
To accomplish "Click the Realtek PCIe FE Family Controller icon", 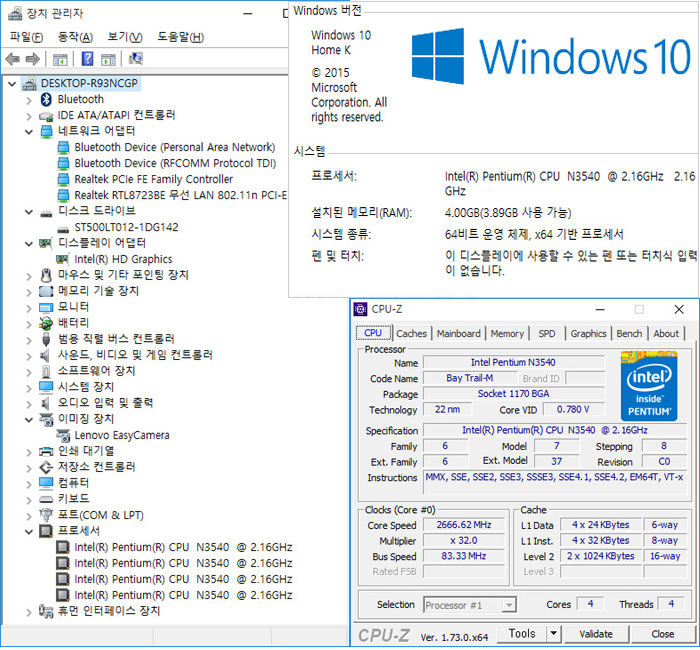I will (x=63, y=179).
